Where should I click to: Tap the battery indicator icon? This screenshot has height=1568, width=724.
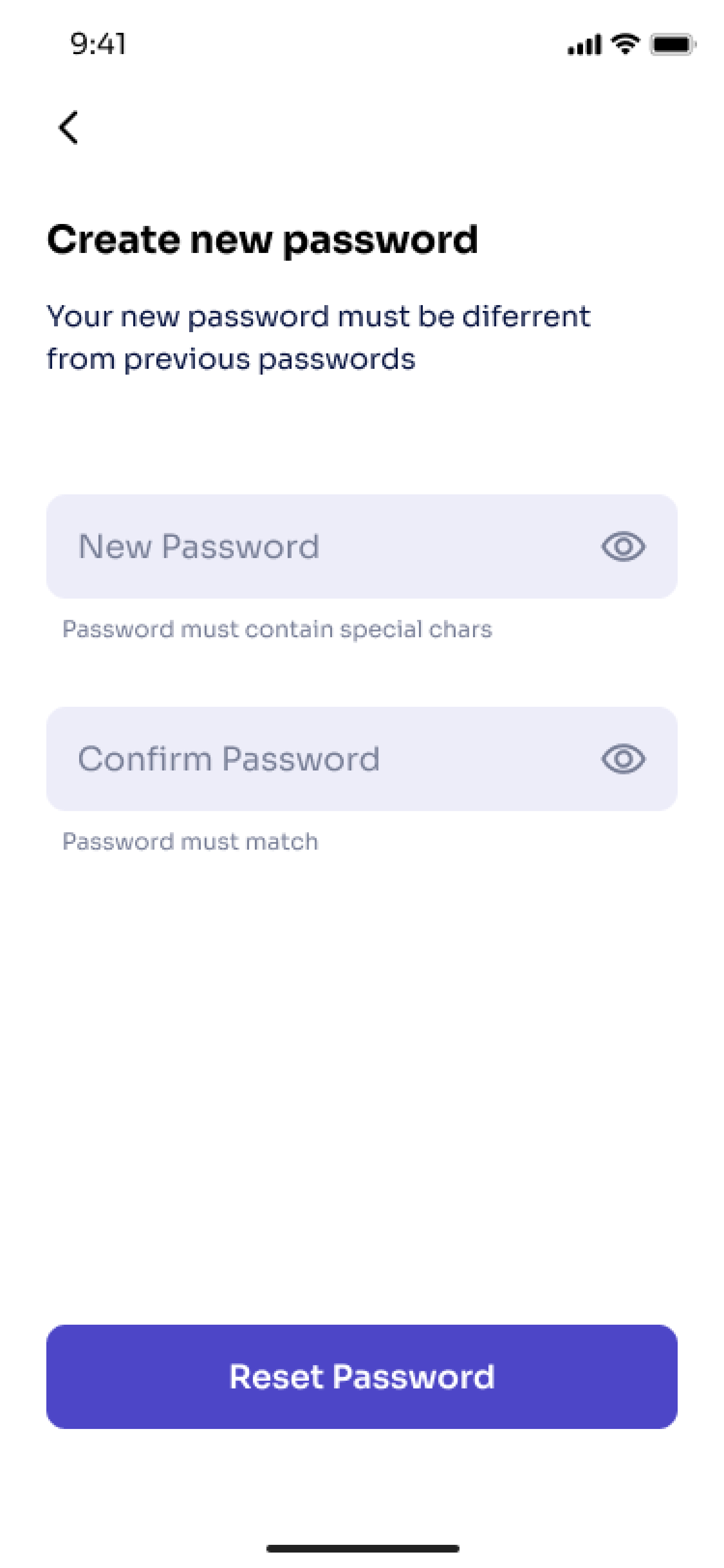click(x=672, y=44)
